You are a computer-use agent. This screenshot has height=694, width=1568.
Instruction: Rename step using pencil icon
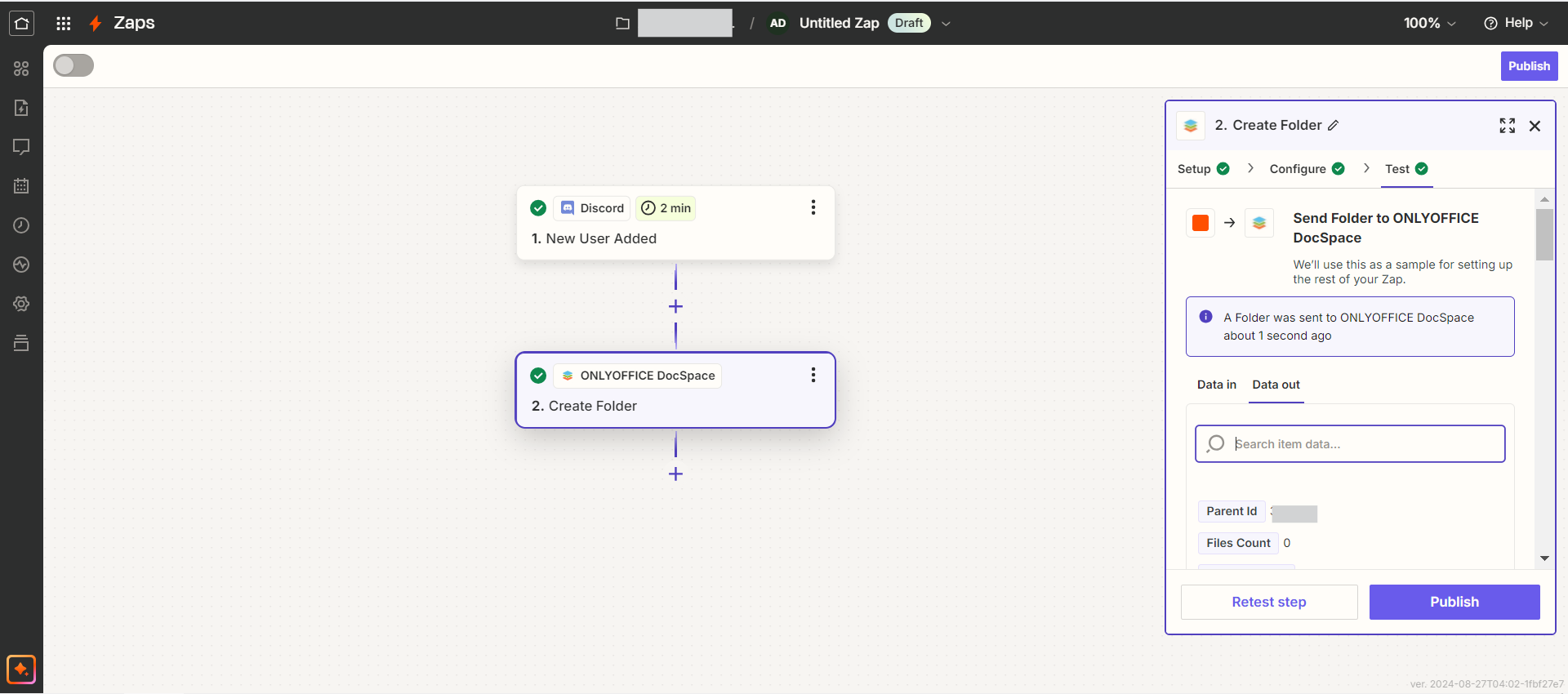coord(1333,126)
